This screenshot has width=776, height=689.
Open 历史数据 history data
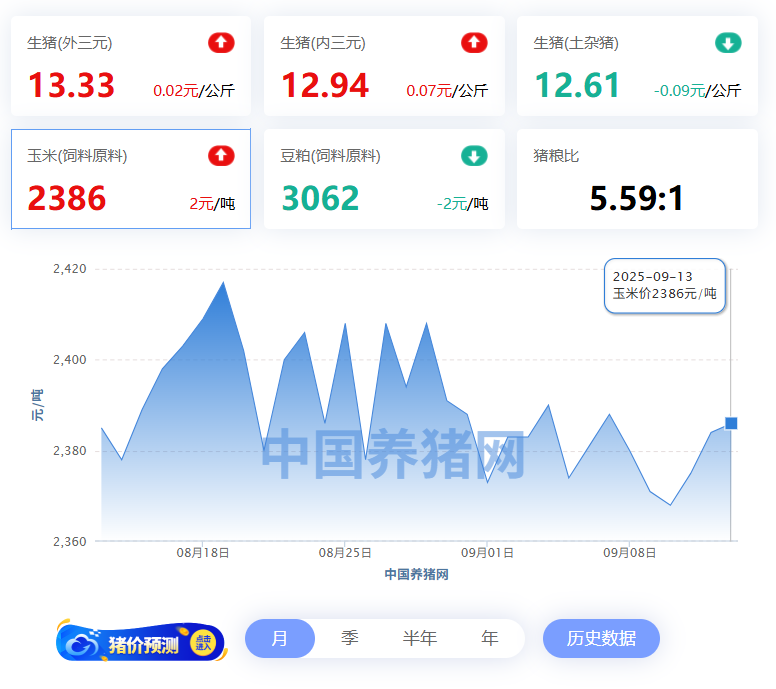tap(601, 639)
